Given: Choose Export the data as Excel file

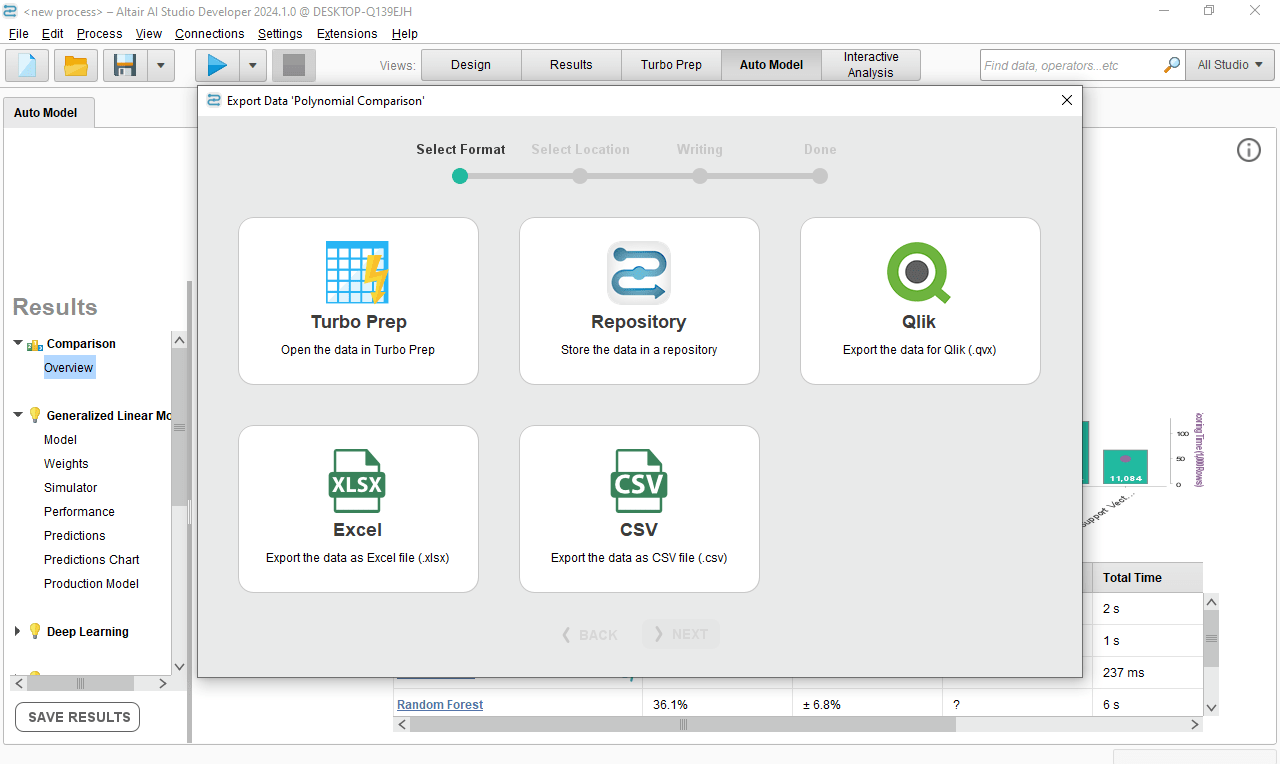Looking at the screenshot, I should tap(358, 509).
